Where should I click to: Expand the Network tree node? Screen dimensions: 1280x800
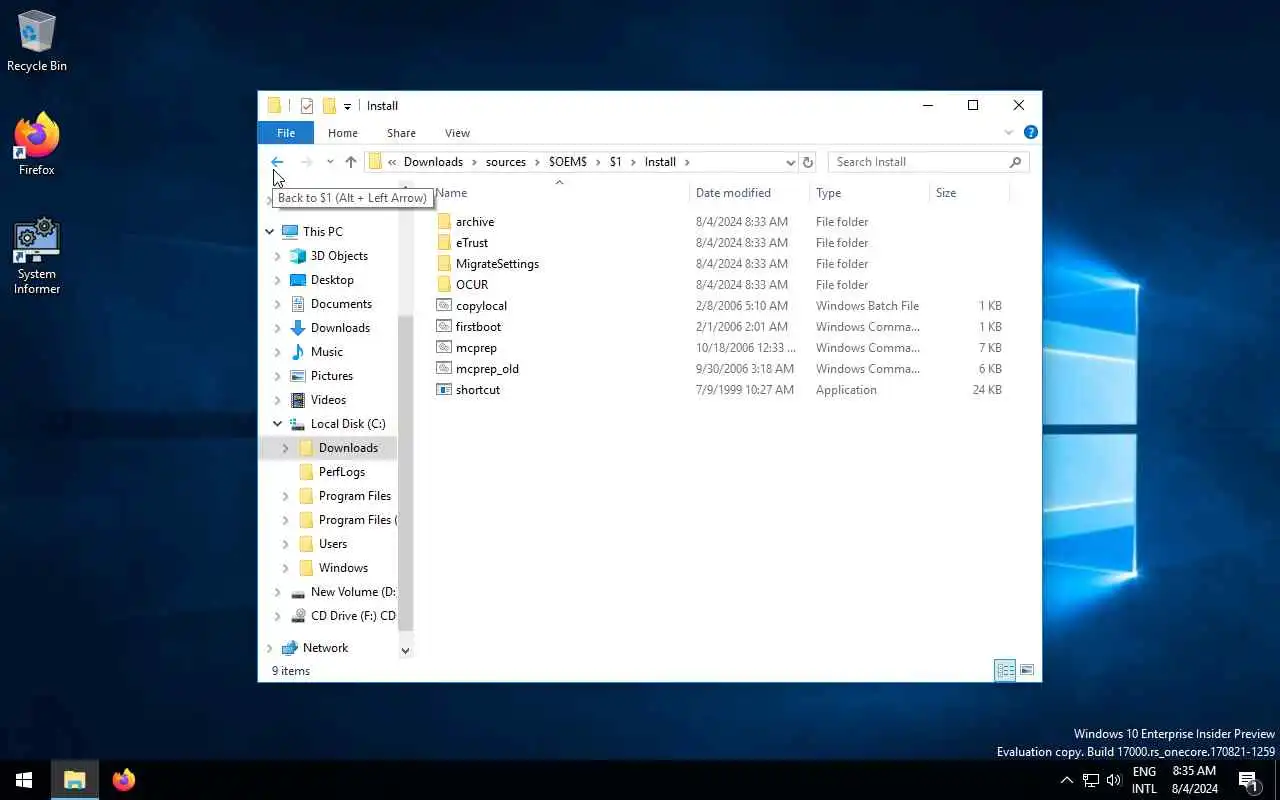(269, 648)
